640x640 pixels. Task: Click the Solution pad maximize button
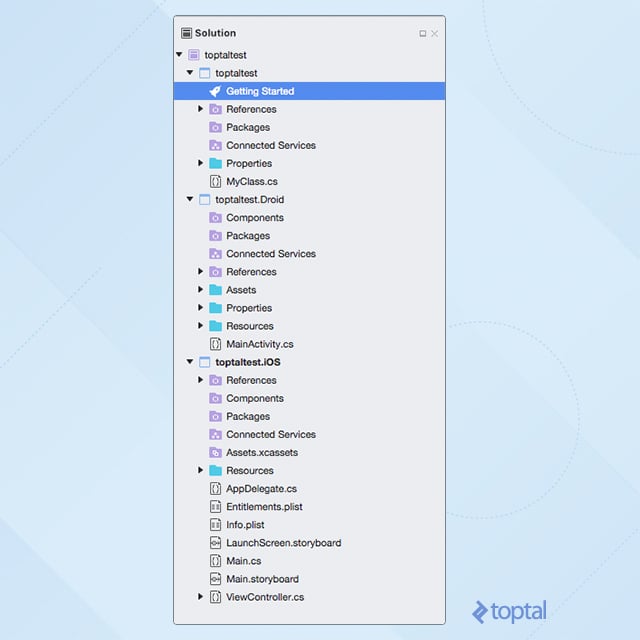(422, 34)
